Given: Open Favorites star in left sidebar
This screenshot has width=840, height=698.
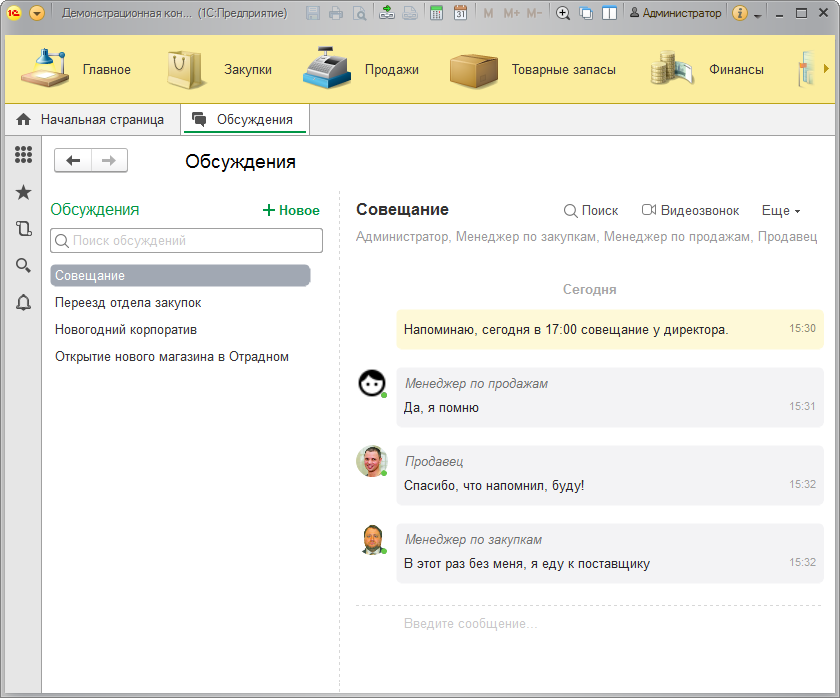Looking at the screenshot, I should pos(23,192).
